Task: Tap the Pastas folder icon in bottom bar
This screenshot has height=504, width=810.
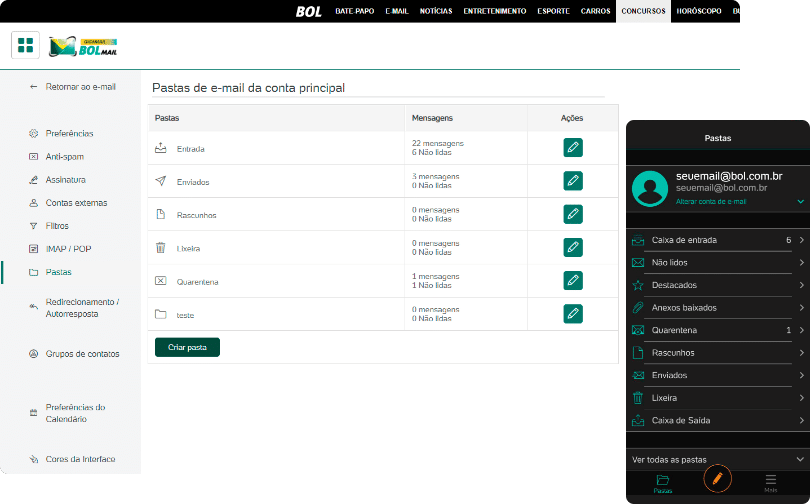Action: (662, 481)
